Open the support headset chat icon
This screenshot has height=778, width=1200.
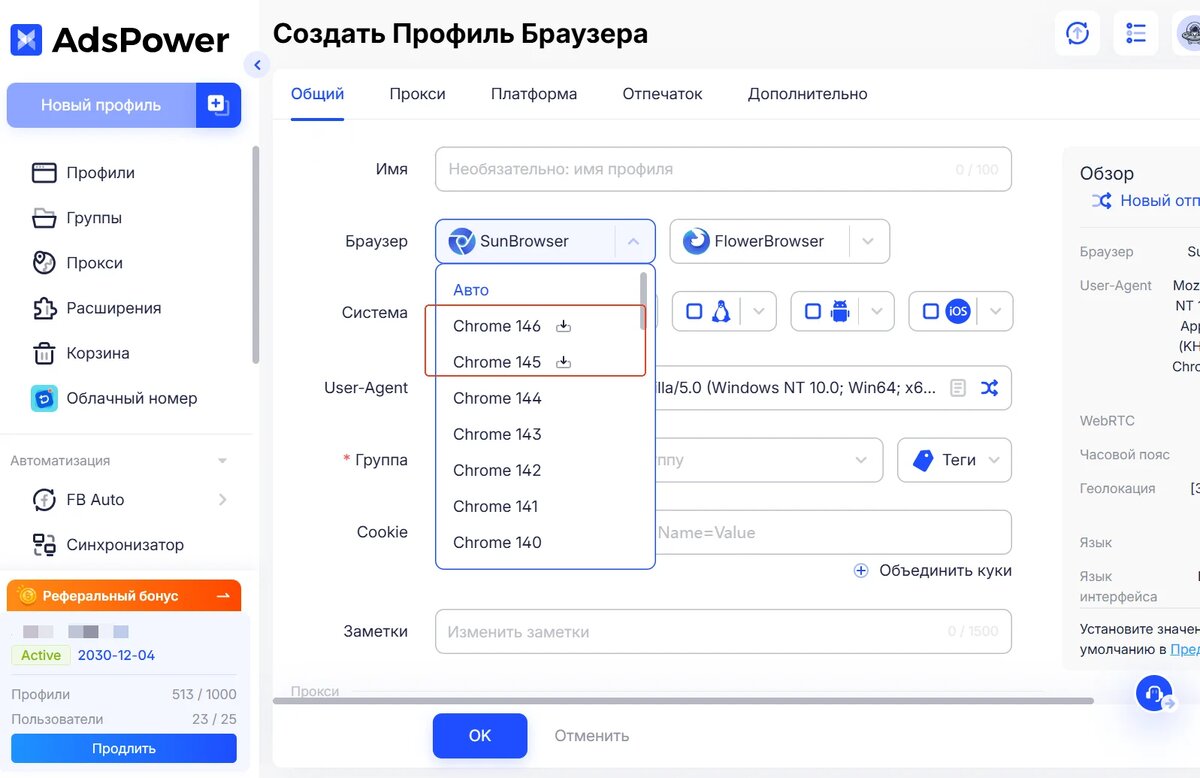pyautogui.click(x=1154, y=693)
